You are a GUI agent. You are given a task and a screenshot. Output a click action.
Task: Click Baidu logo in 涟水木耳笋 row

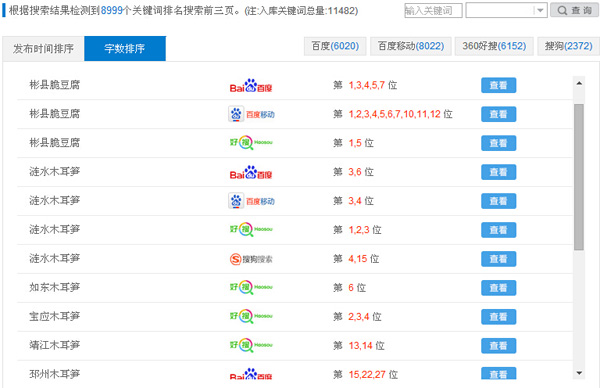click(251, 172)
